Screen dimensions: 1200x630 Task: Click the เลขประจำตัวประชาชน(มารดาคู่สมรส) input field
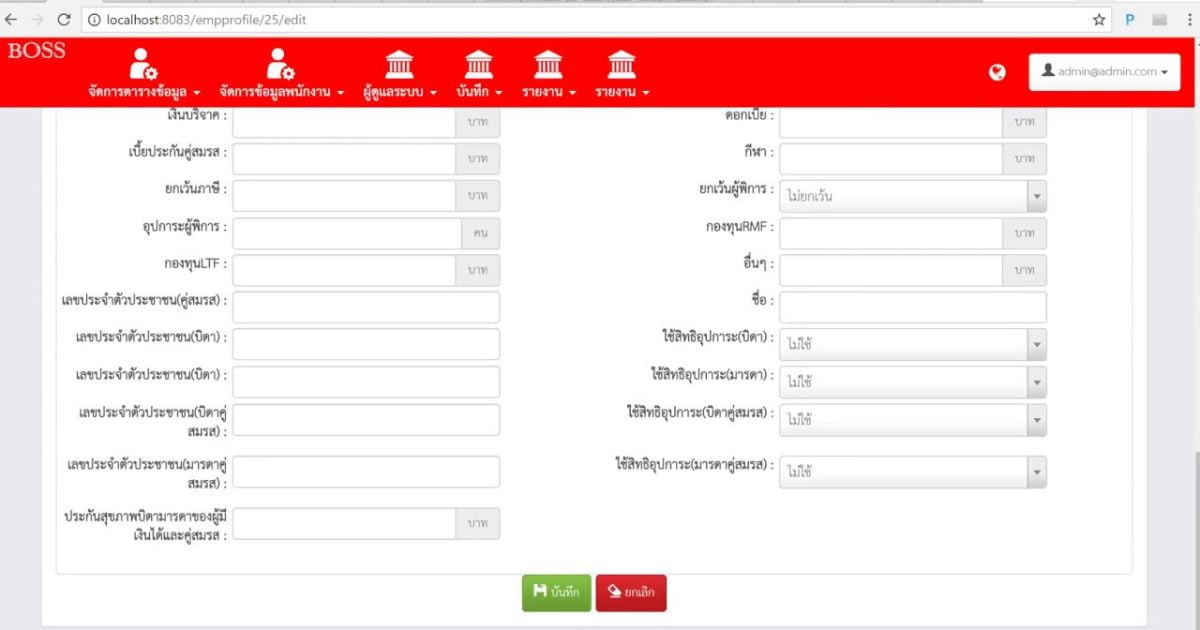tap(366, 472)
